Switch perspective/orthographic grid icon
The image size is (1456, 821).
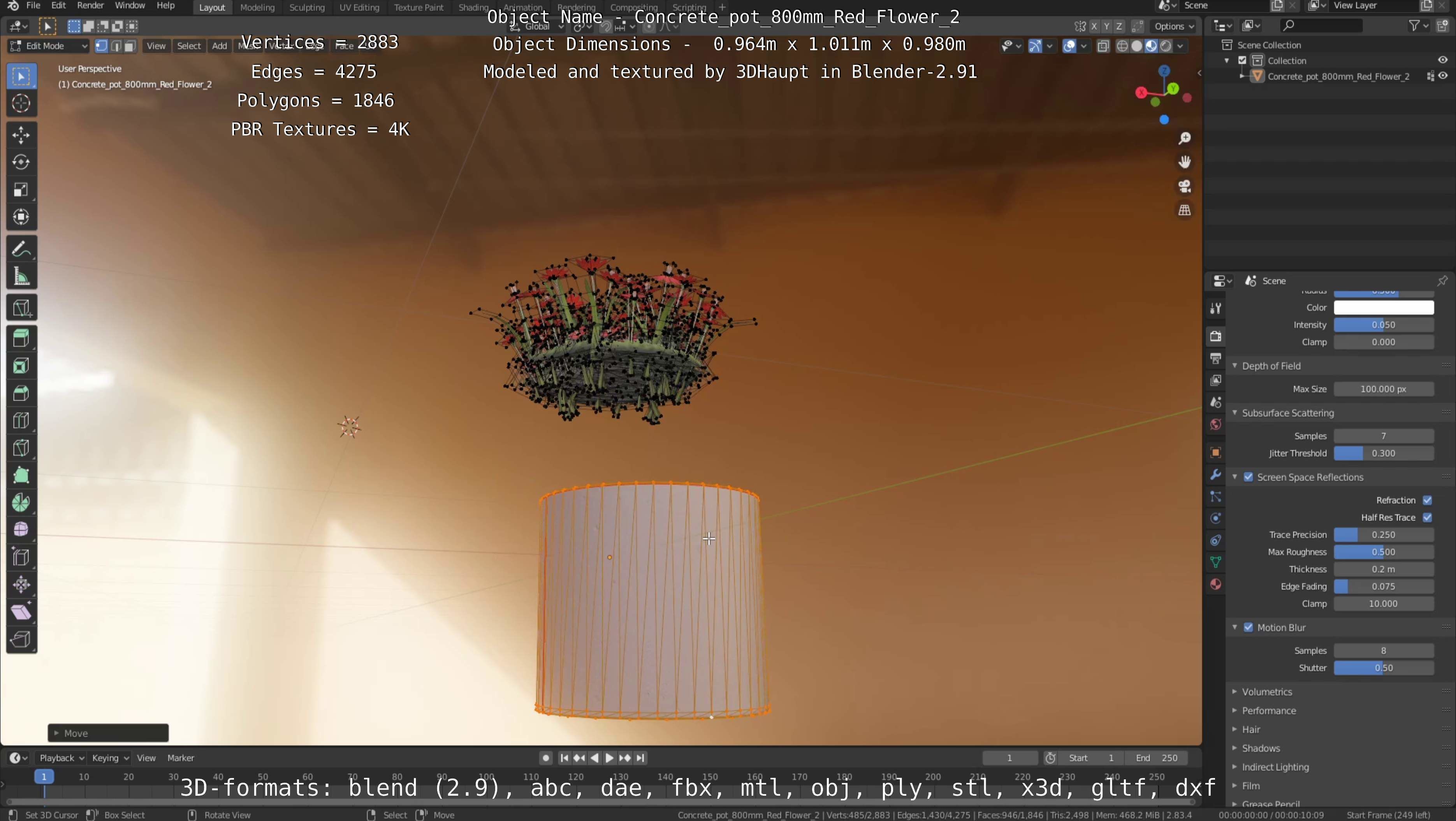click(1185, 210)
